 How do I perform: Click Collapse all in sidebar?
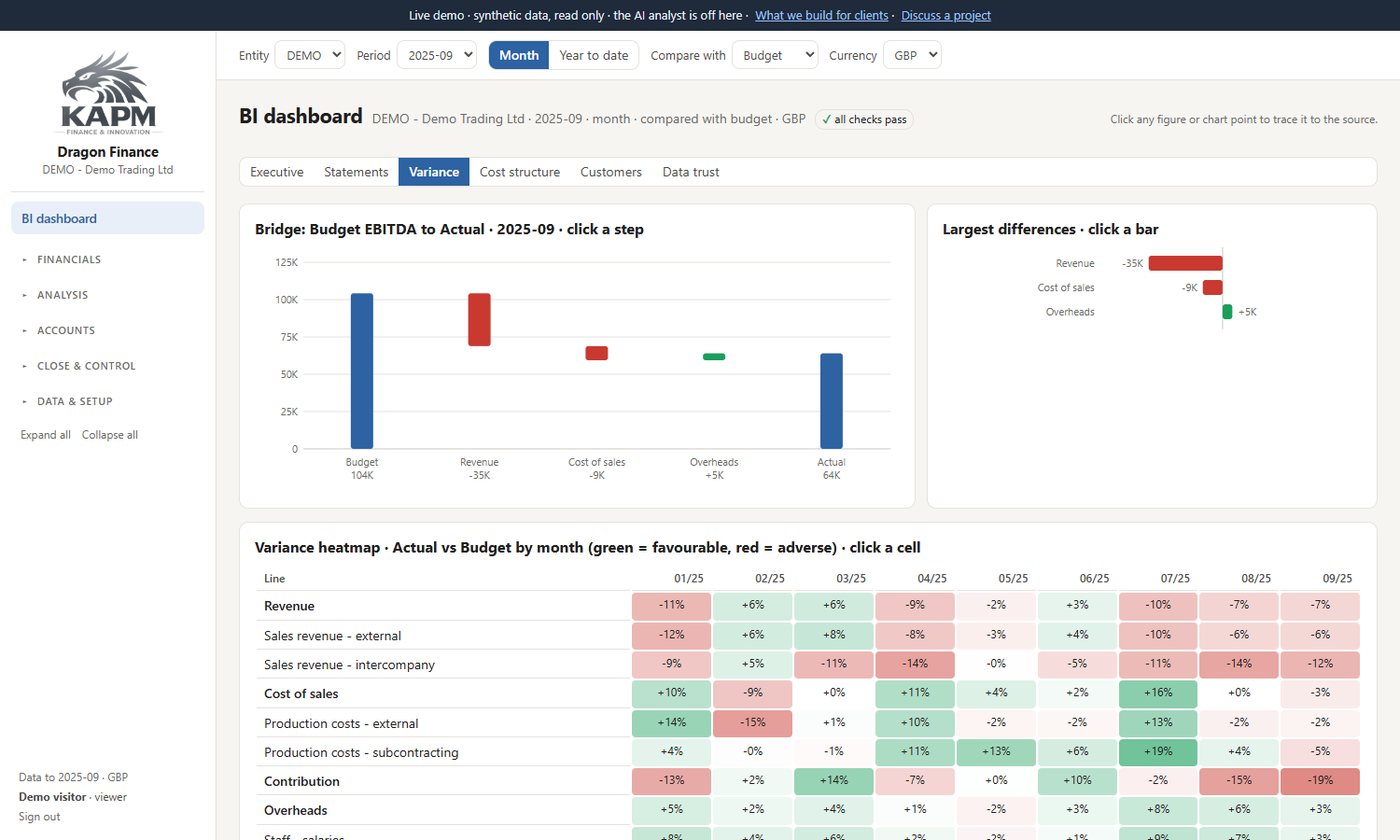(110, 435)
